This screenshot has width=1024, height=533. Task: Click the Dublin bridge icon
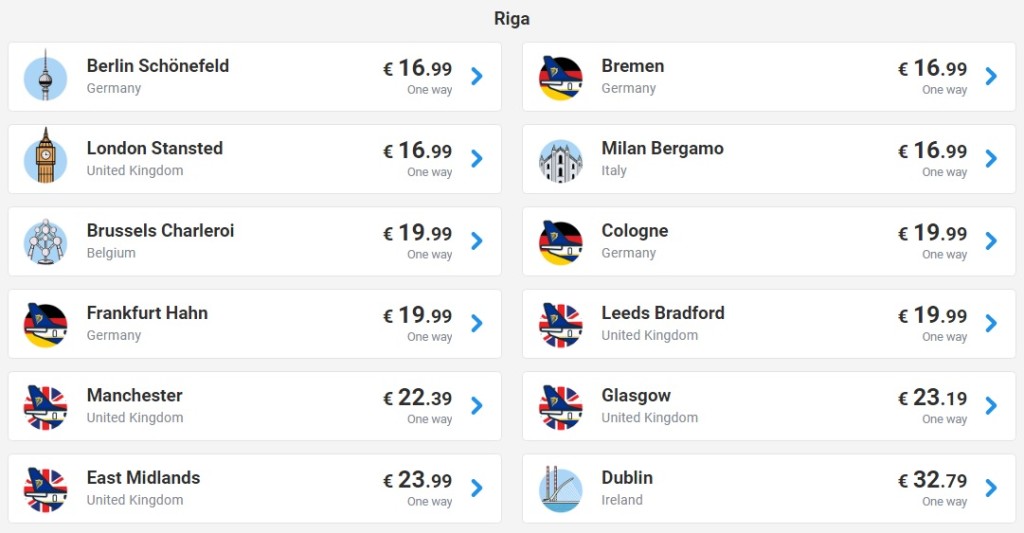pyautogui.click(x=560, y=488)
